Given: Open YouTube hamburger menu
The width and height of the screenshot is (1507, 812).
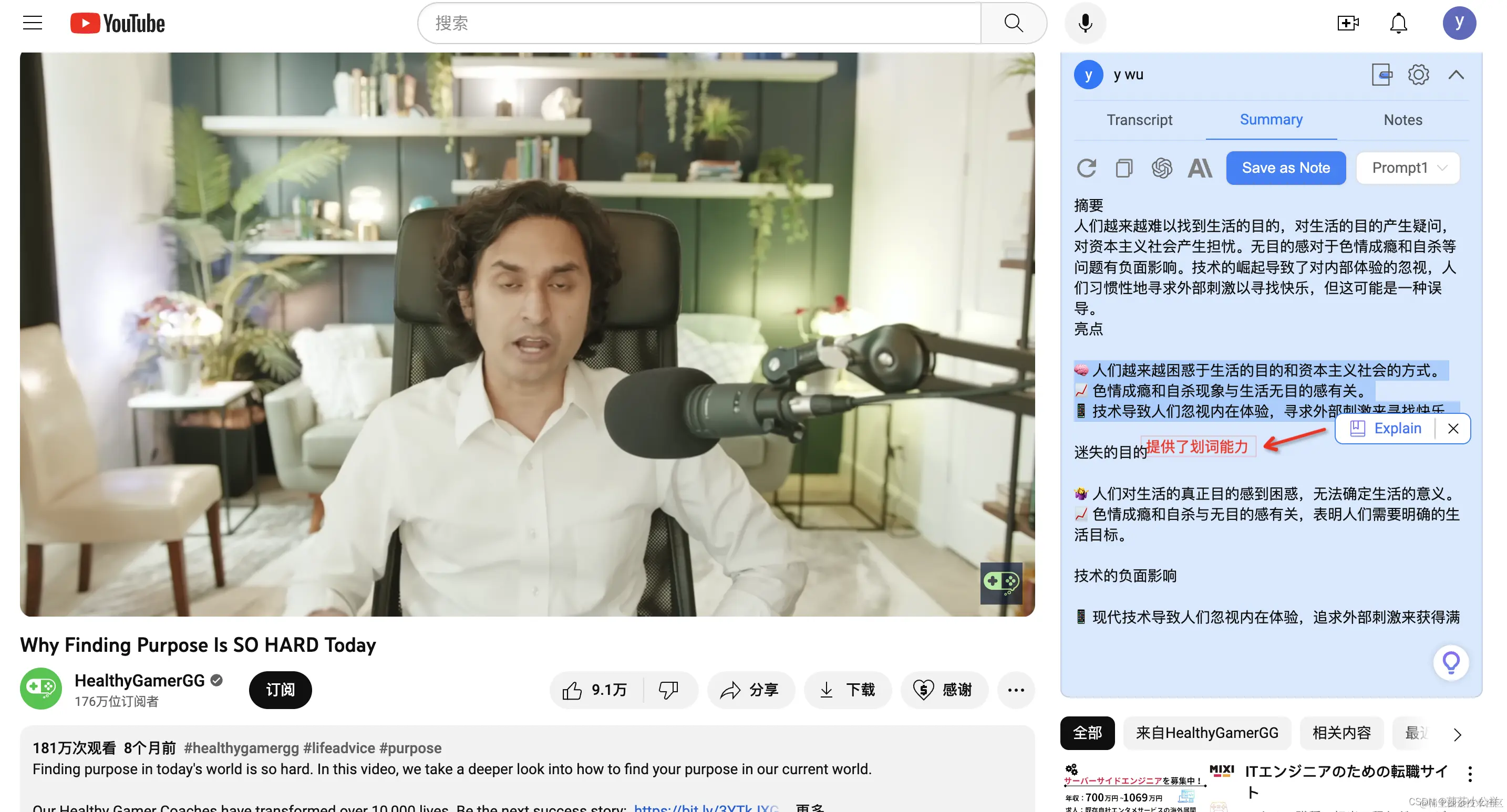Looking at the screenshot, I should (33, 24).
